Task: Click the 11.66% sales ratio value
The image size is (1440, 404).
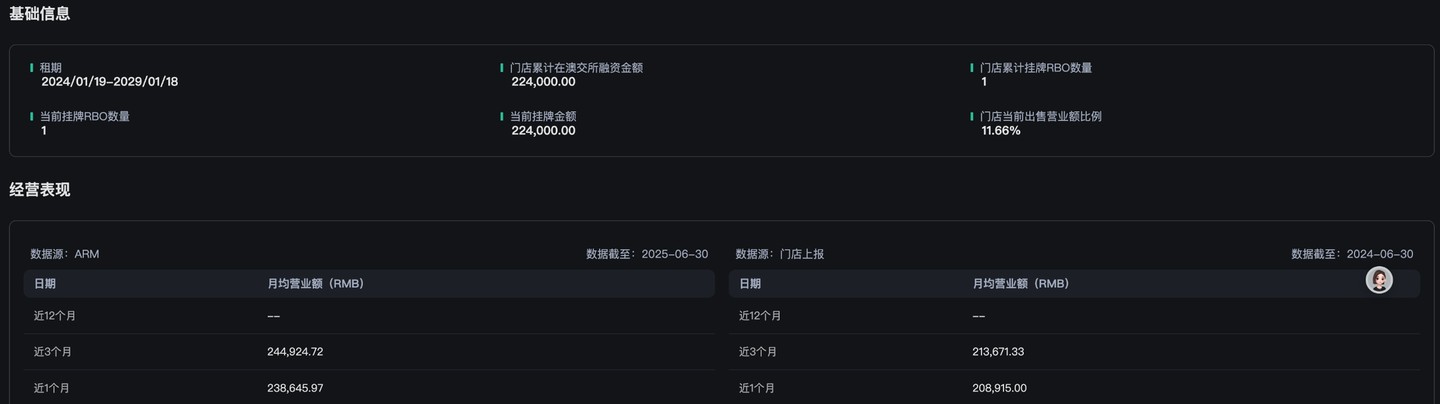Action: (x=1001, y=130)
